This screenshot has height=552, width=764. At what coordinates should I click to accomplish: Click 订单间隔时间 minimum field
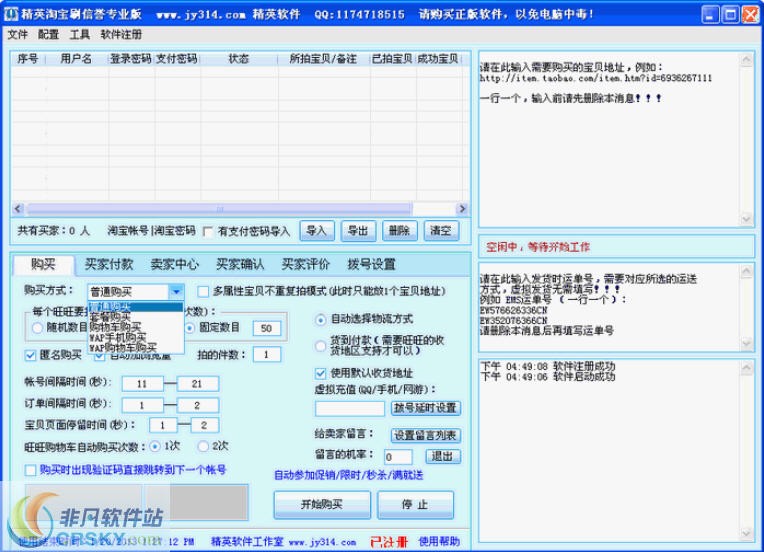pos(142,405)
